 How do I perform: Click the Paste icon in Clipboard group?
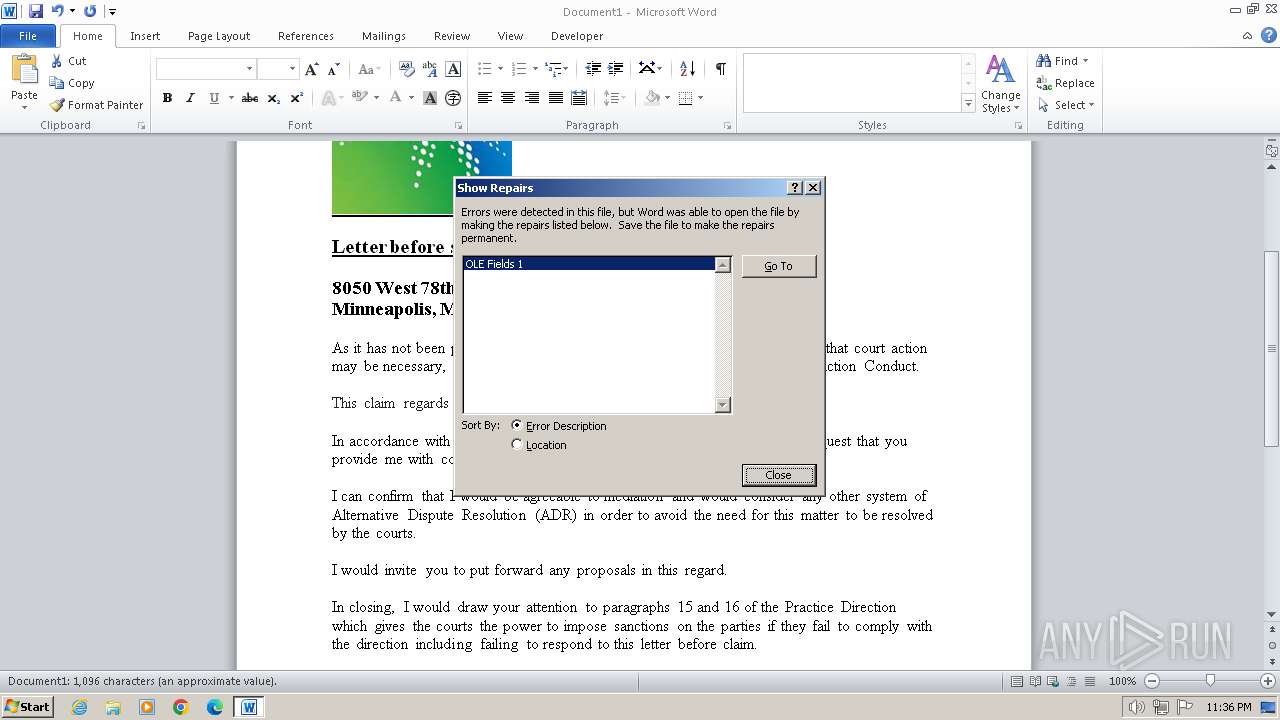[24, 71]
